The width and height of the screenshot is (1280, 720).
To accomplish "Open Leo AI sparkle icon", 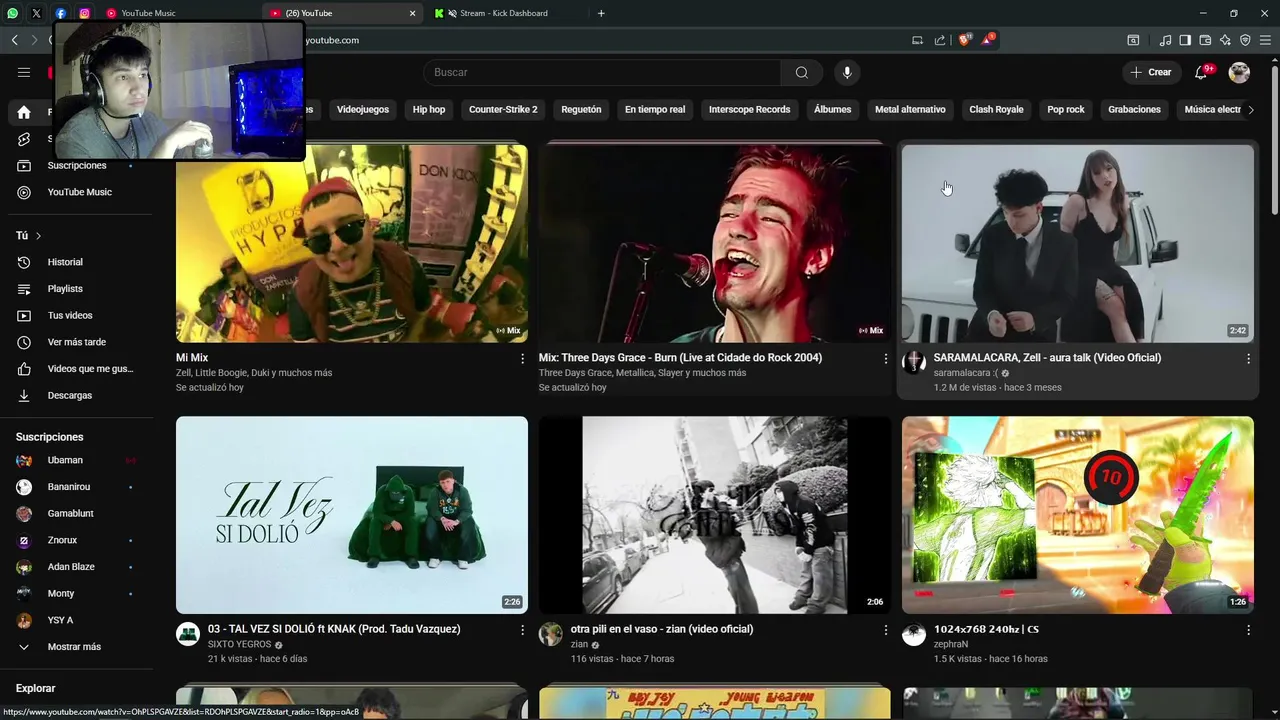I will point(1225,40).
